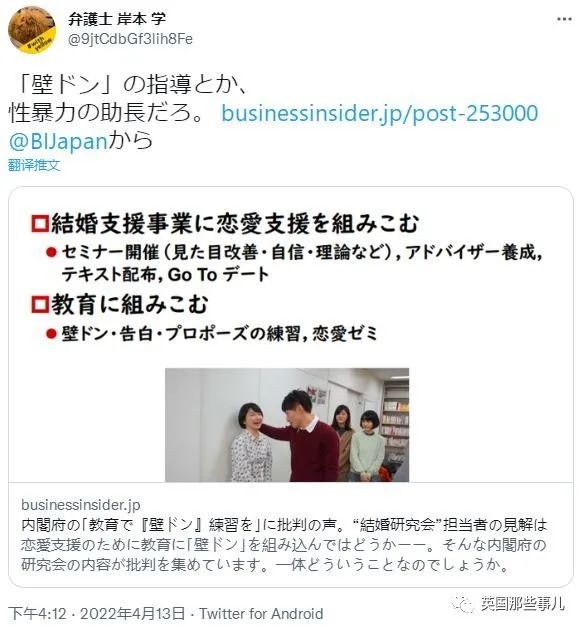Open the three-dot more options menu

point(564,19)
